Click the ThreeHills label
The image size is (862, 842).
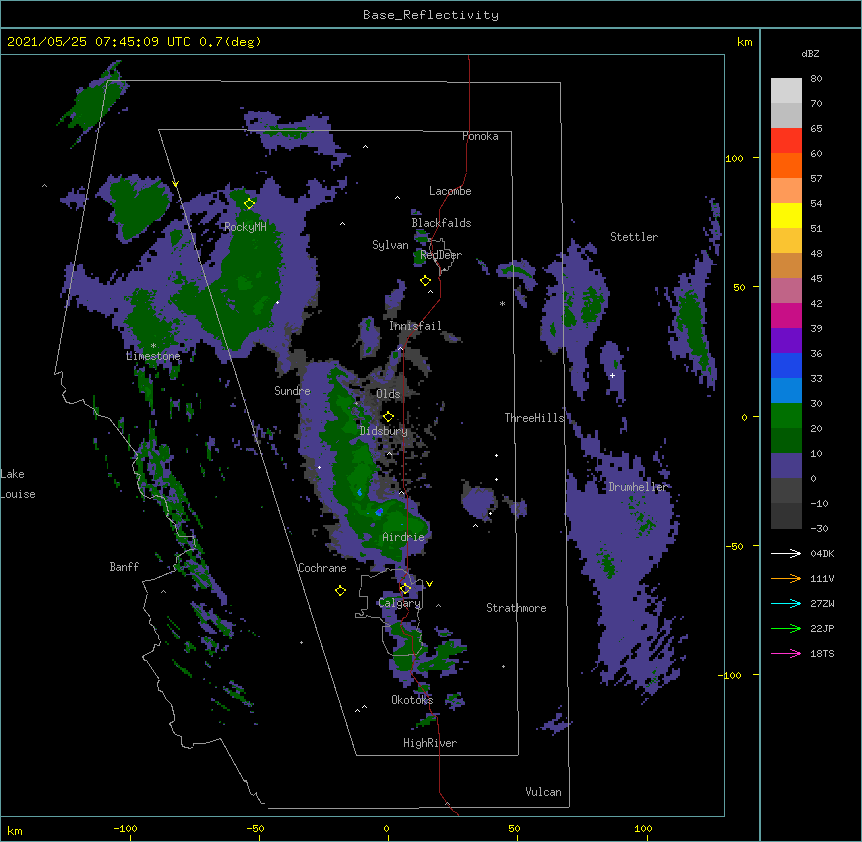pos(534,418)
